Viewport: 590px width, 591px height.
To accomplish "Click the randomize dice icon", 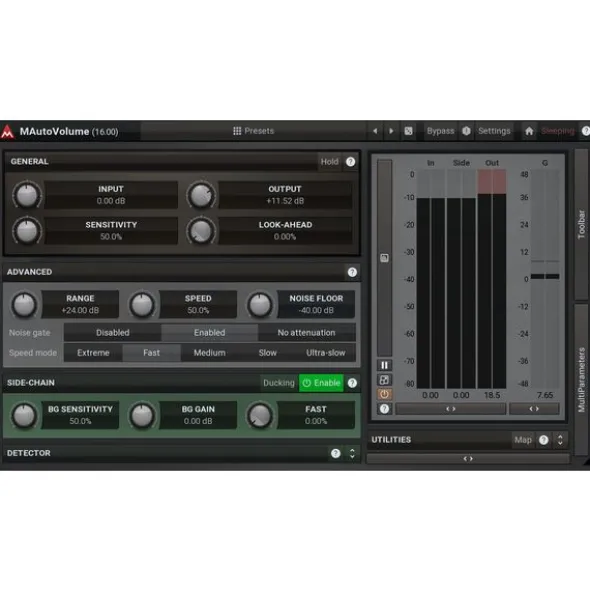I will tap(408, 131).
